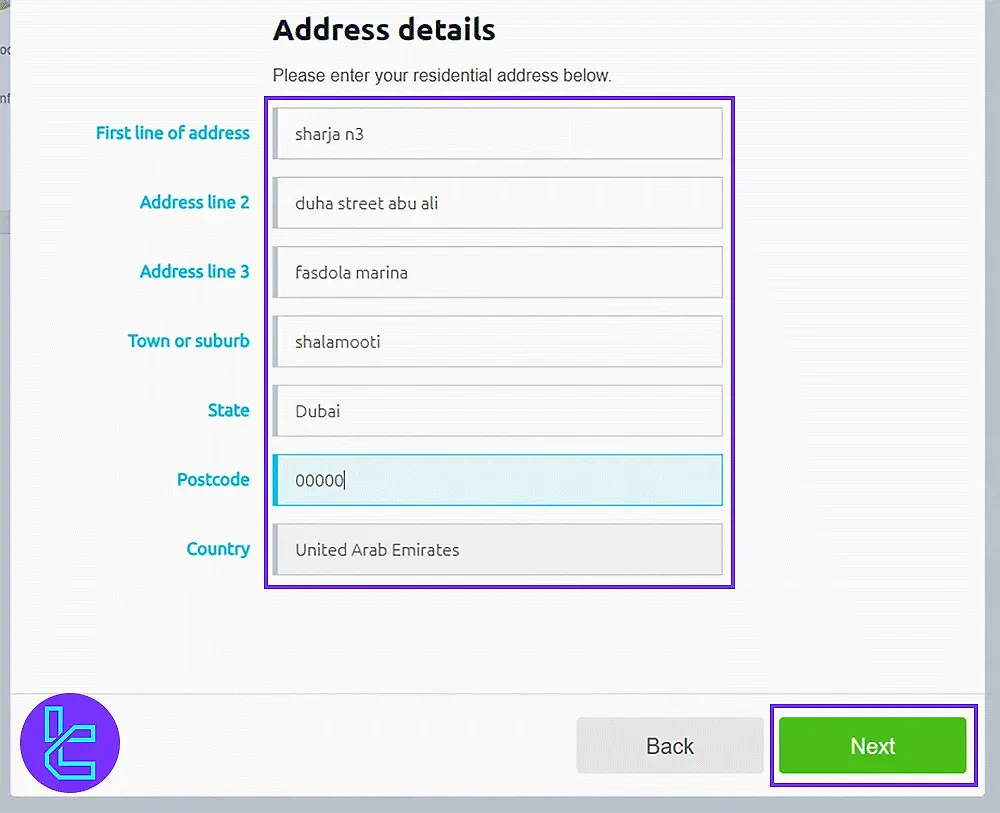Click the State label
1000x813 pixels.
(x=229, y=410)
